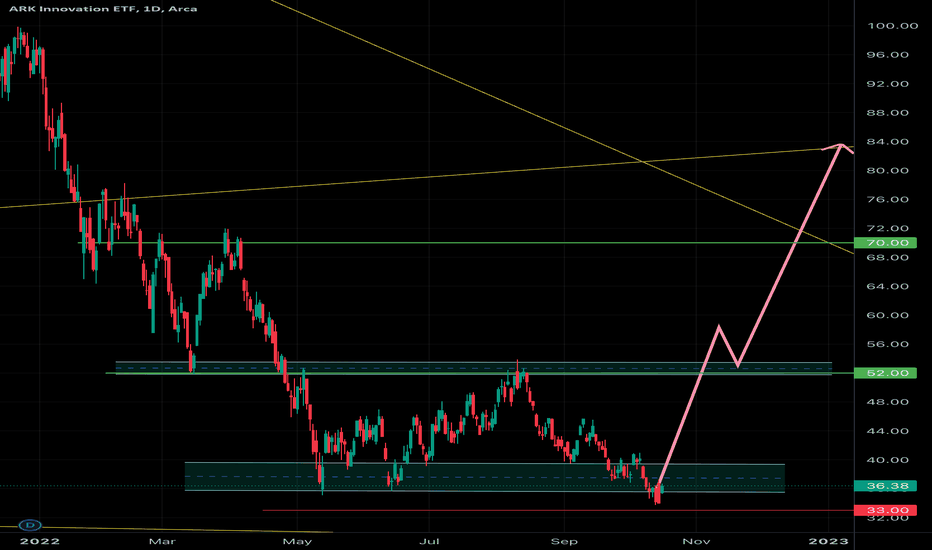The image size is (932, 550).
Task: Click the 84.00 price axis value
Action: click(x=888, y=142)
